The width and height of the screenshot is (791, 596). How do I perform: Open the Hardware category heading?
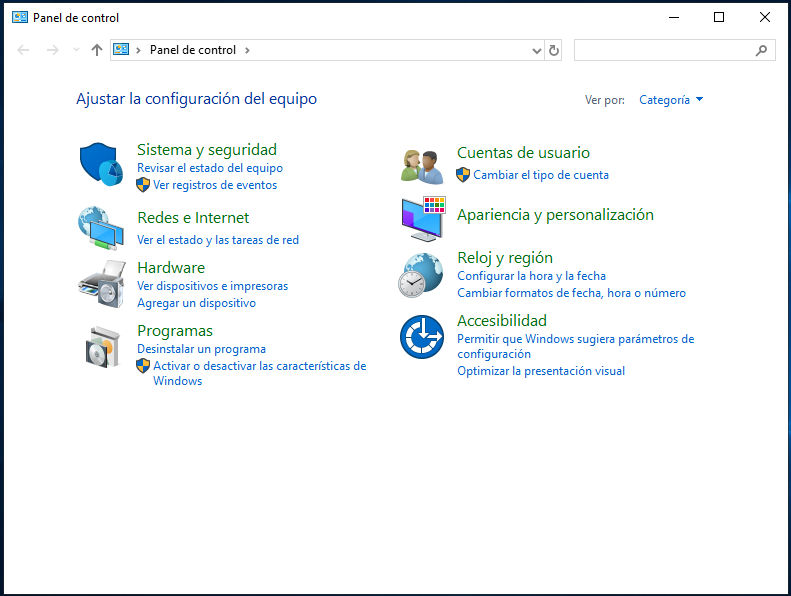[x=171, y=267]
